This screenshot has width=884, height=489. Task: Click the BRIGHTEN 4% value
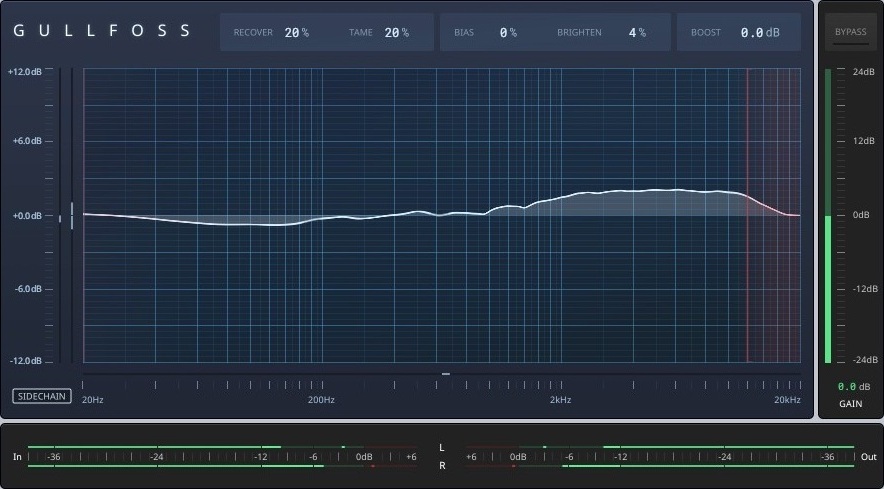tap(637, 33)
